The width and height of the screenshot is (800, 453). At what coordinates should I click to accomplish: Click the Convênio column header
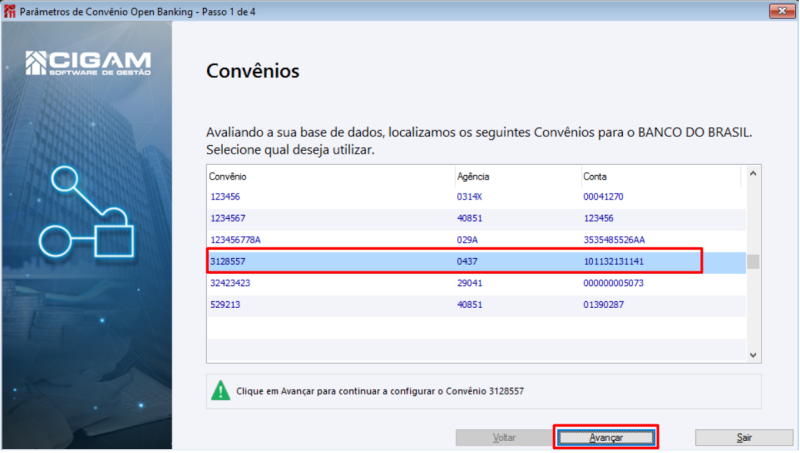pos(331,177)
